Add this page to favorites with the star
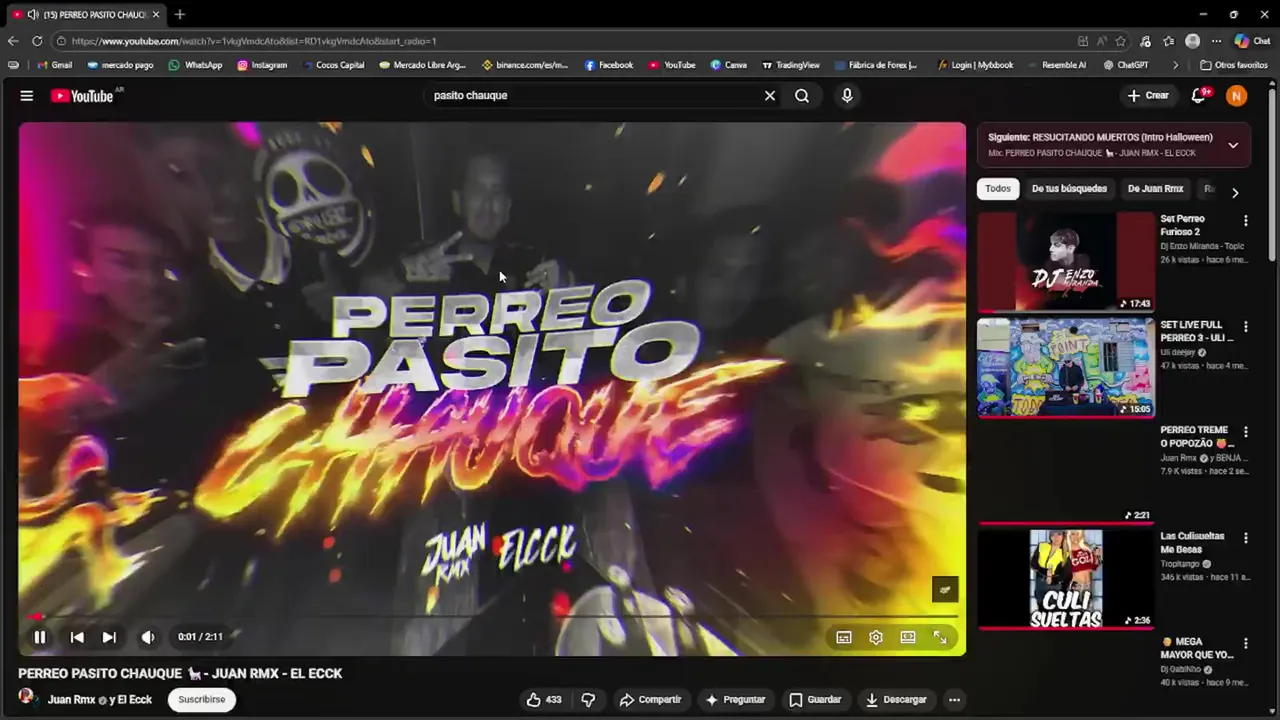This screenshot has height=720, width=1280. pyautogui.click(x=1121, y=41)
